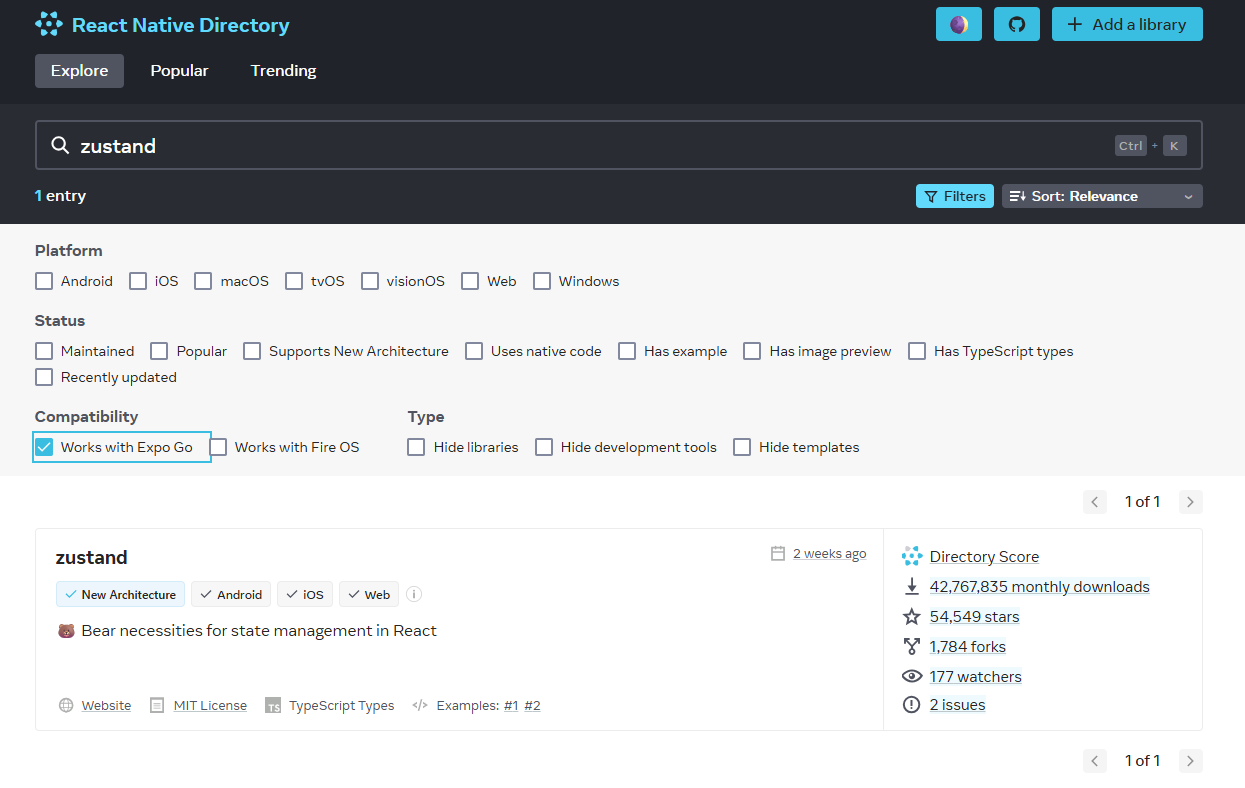The width and height of the screenshot is (1245, 788).
Task: Collapse filters with the Filters button
Action: (955, 196)
